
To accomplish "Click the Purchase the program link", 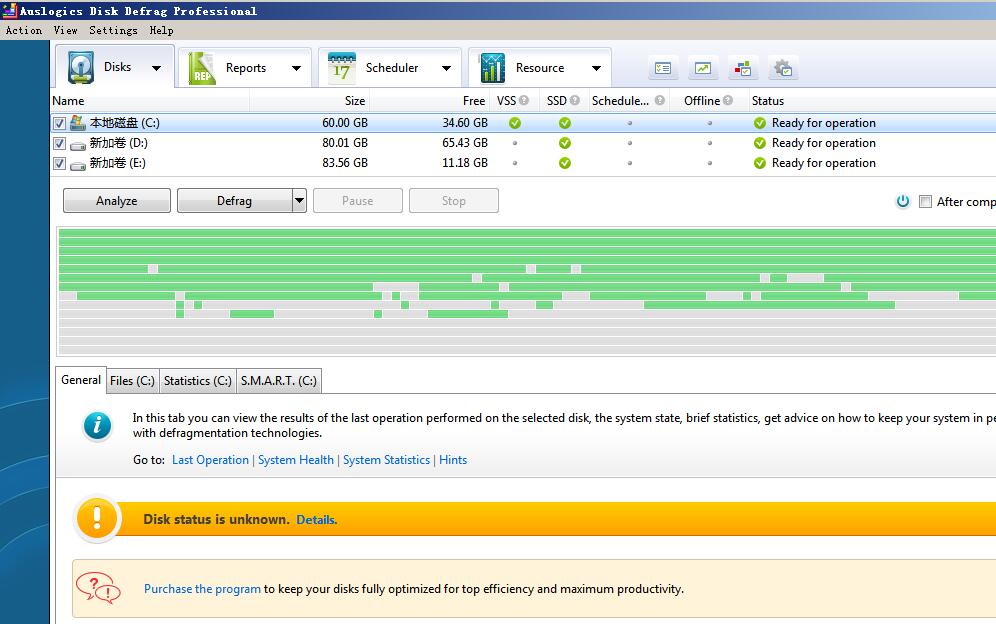I will click(202, 589).
